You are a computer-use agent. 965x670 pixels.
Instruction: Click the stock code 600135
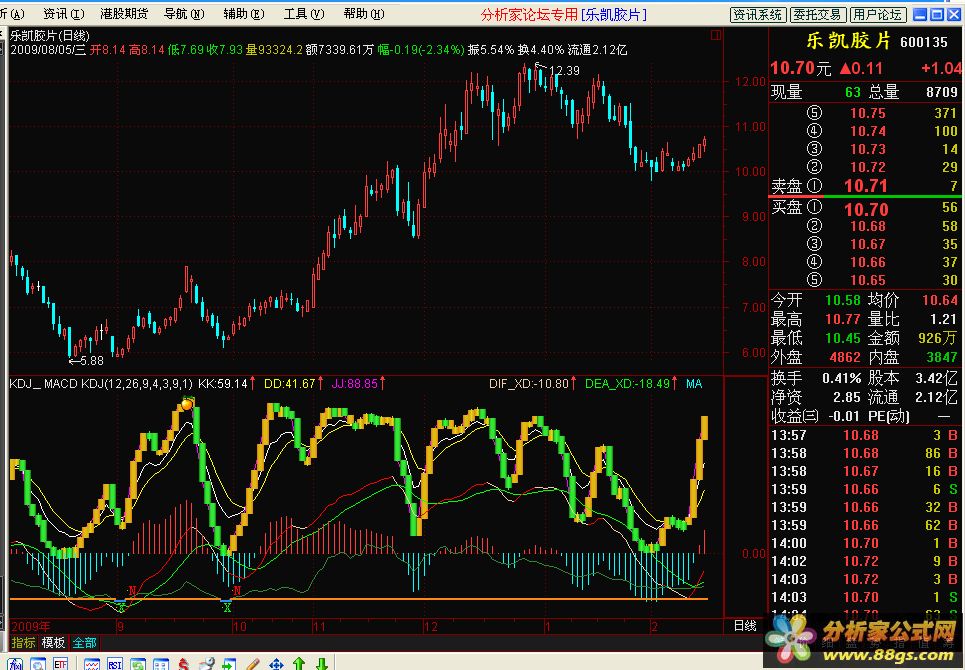point(924,42)
